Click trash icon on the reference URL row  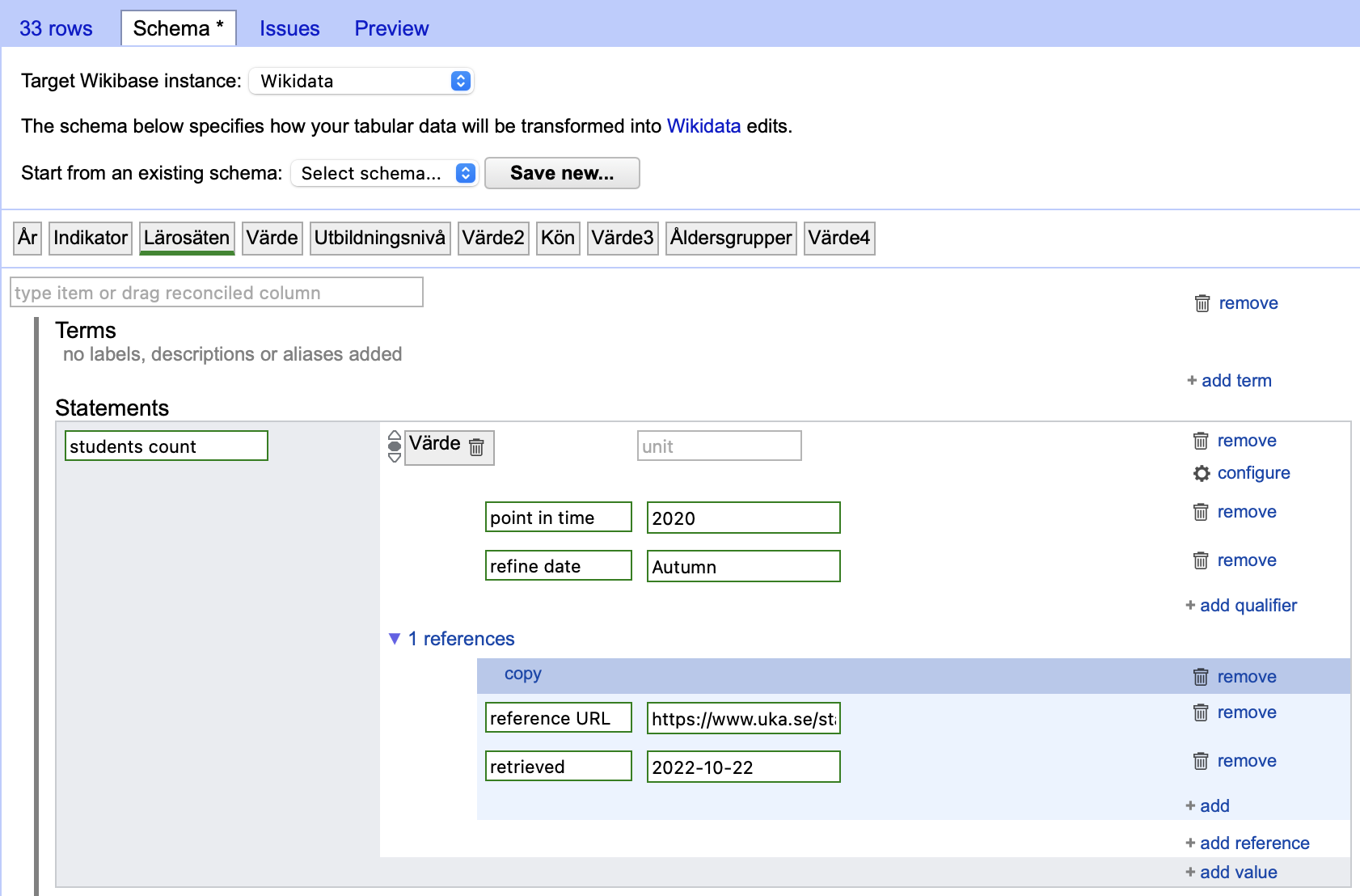point(1201,712)
